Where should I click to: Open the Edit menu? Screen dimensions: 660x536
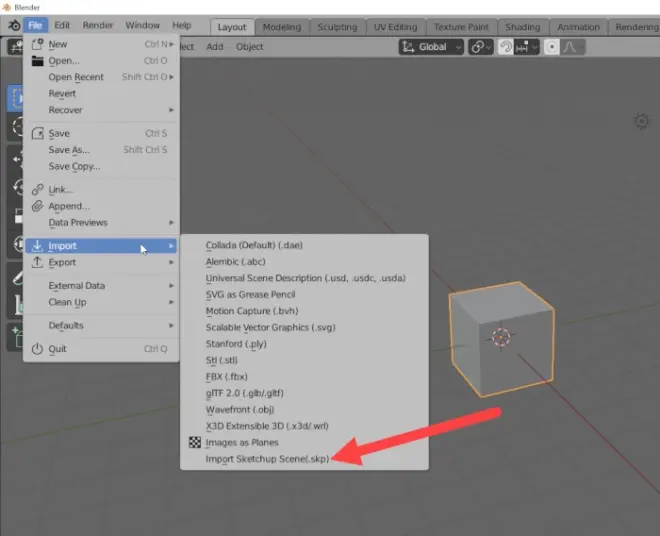(62, 25)
